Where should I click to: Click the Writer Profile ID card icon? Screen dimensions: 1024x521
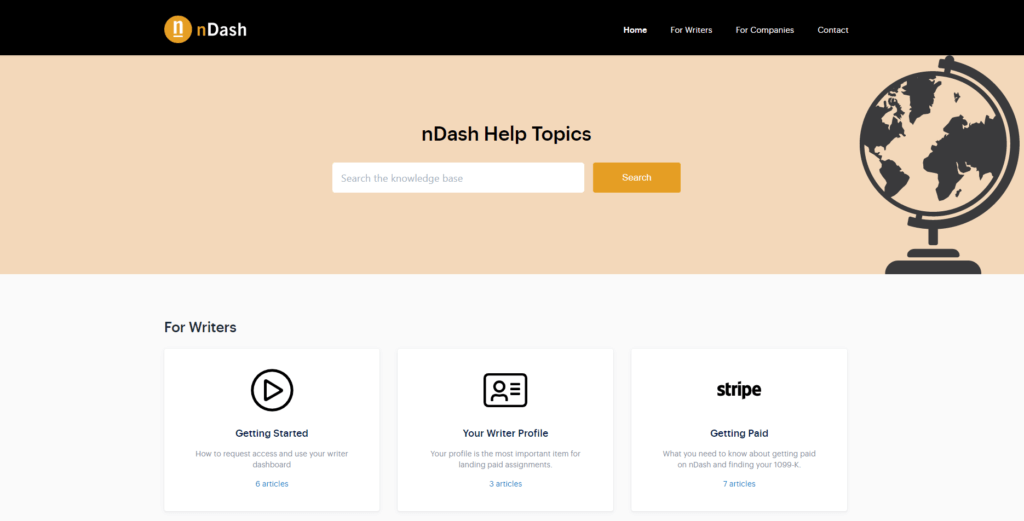(505, 390)
